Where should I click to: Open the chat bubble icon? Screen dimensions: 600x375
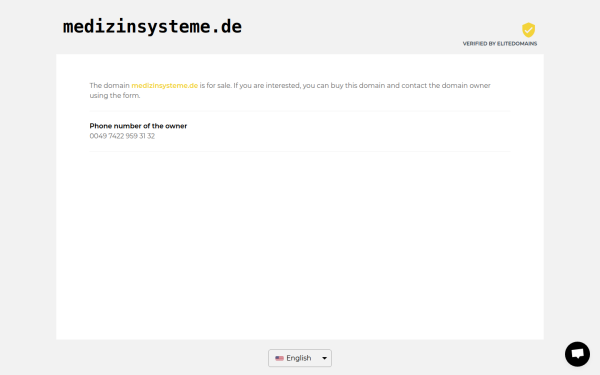coord(577,354)
